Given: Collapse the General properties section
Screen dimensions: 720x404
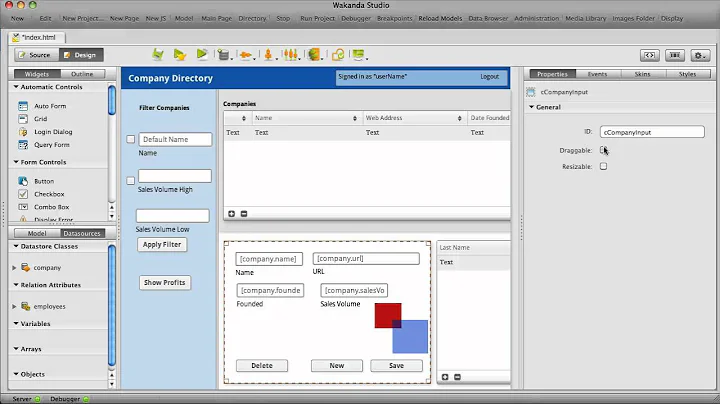Looking at the screenshot, I should point(532,107).
